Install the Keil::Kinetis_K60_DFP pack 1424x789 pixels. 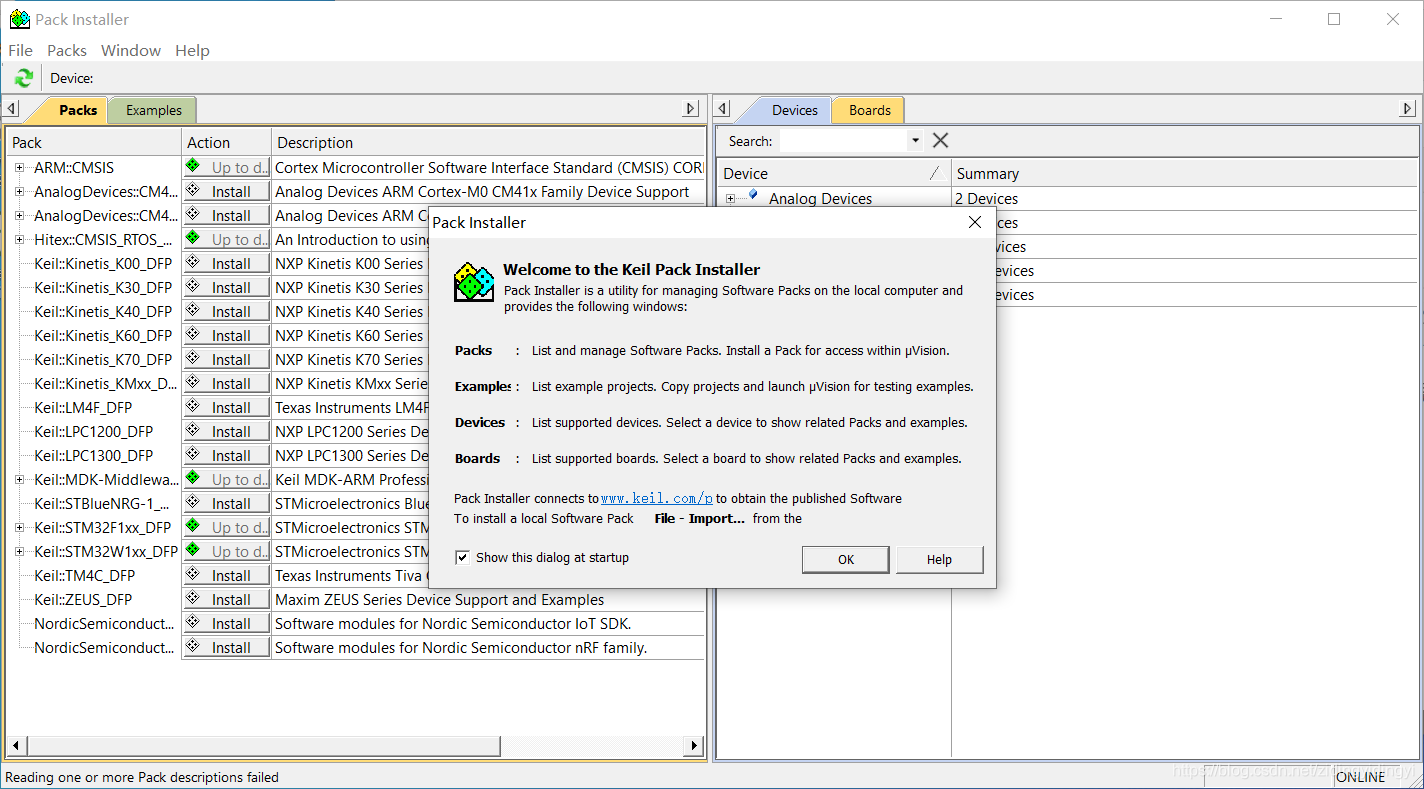(227, 335)
